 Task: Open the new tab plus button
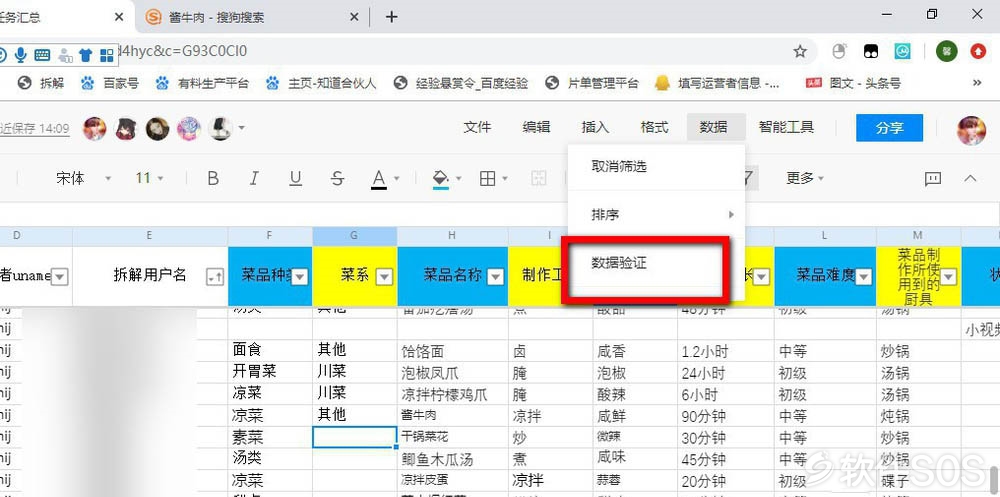click(392, 17)
